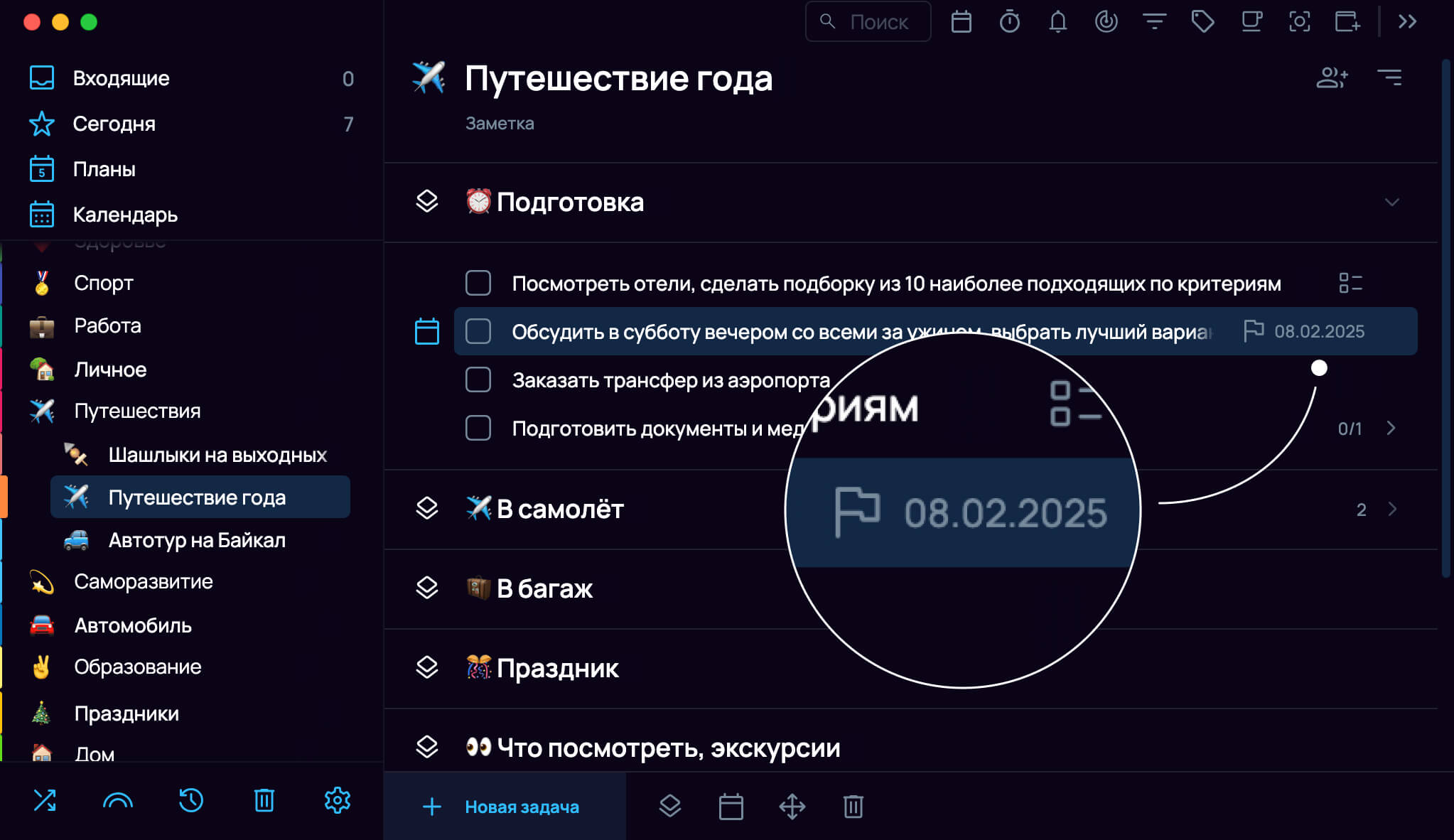Open Планы in the sidebar
This screenshot has height=840, width=1454.
point(190,169)
